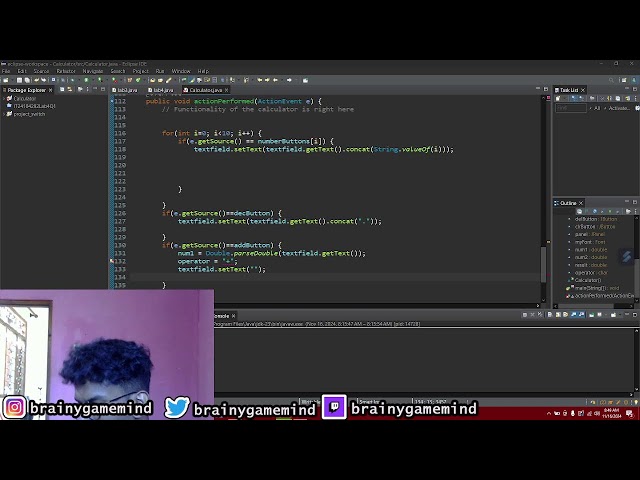Select actionPerformed method in Outline
The height and width of the screenshot is (480, 640).
pos(604,296)
